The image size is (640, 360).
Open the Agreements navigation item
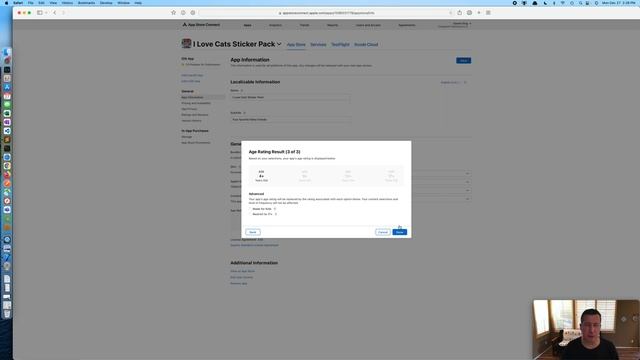click(x=407, y=25)
